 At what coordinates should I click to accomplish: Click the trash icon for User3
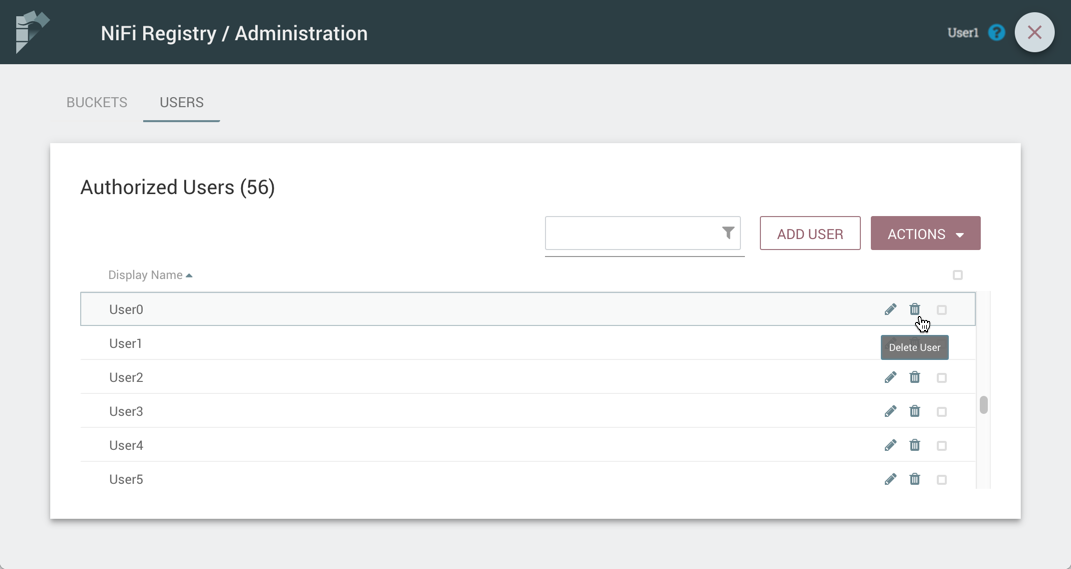914,412
